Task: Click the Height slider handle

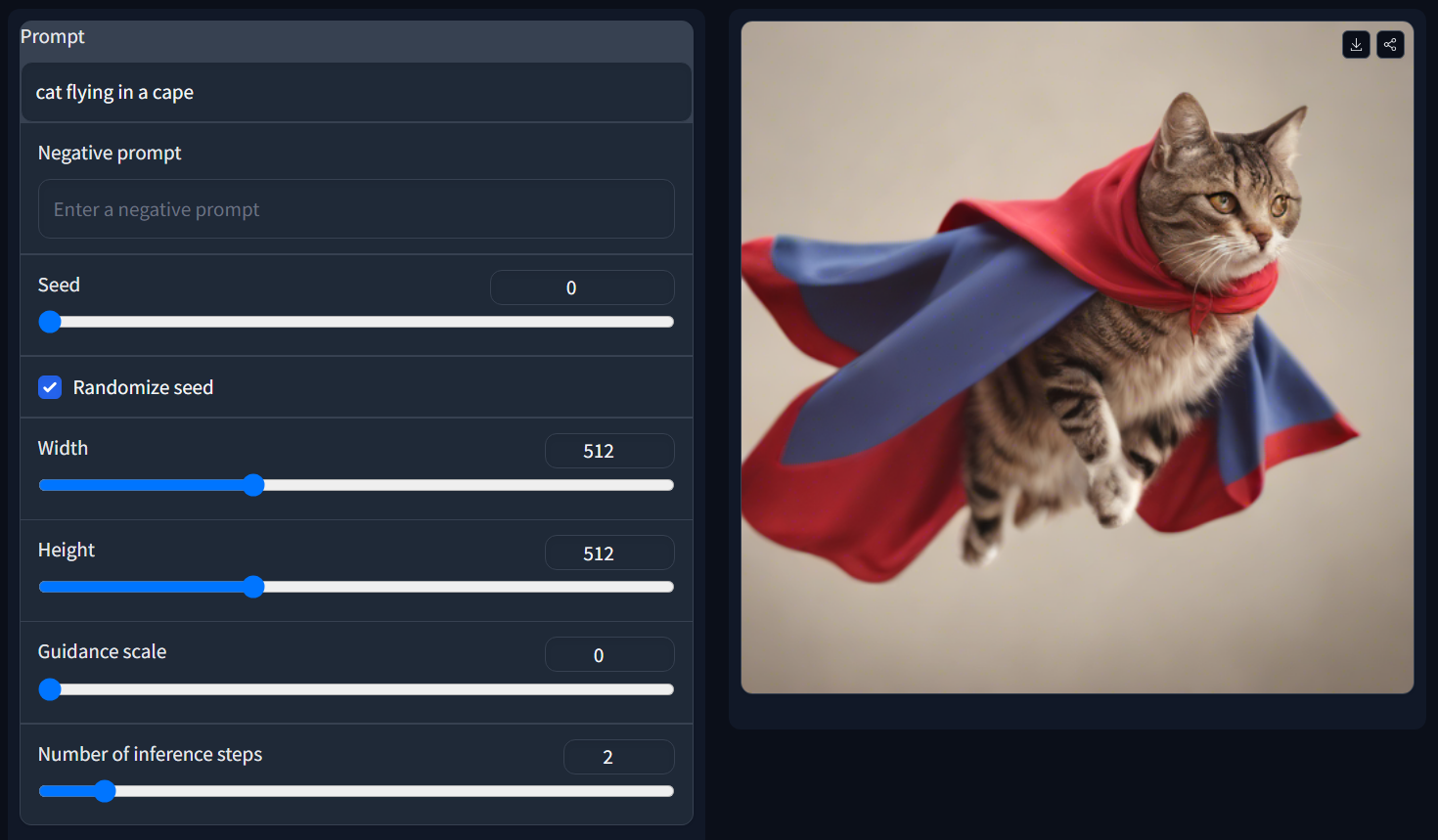Action: pos(253,587)
